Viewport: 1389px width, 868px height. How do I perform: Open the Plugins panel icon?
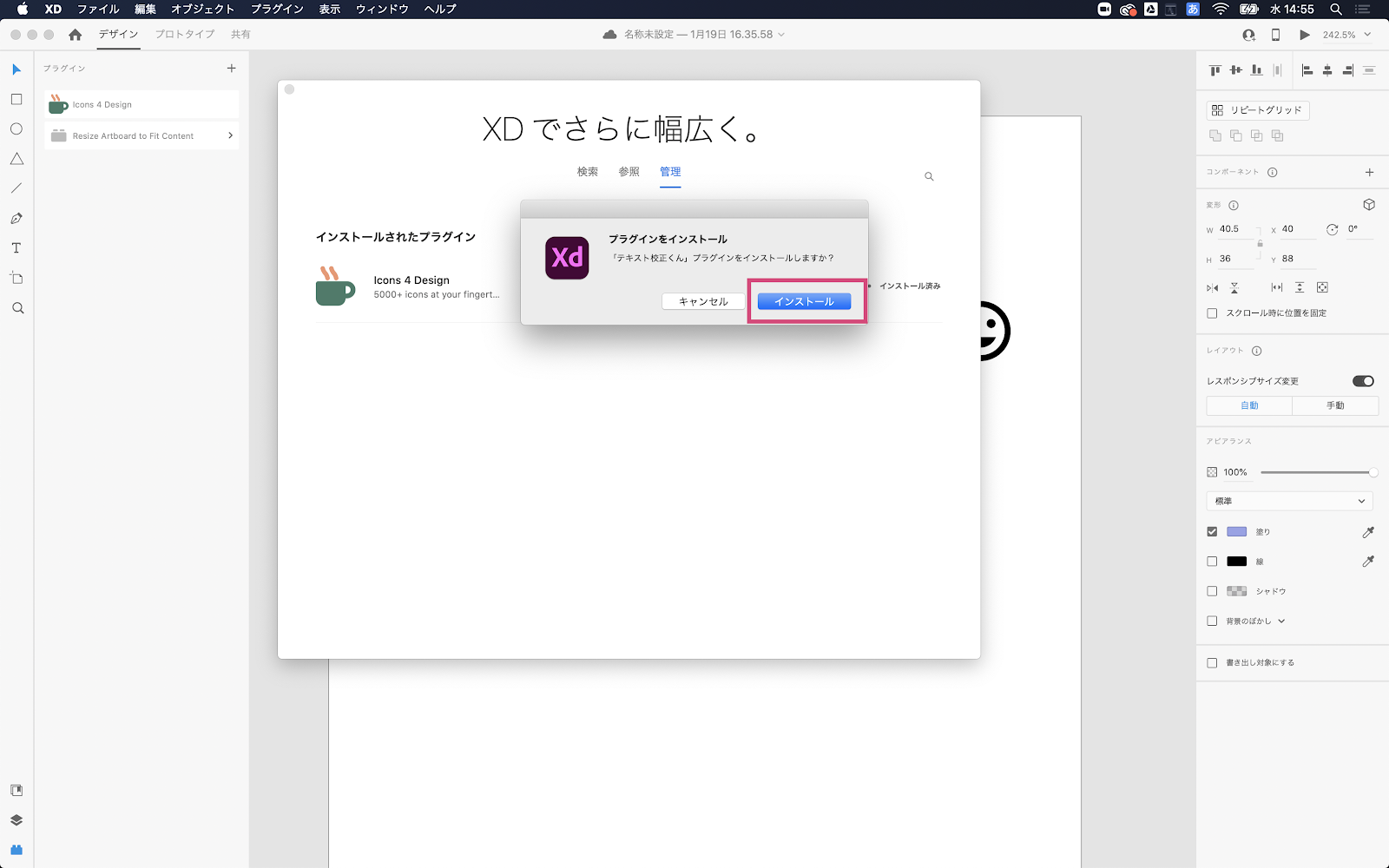click(x=16, y=850)
